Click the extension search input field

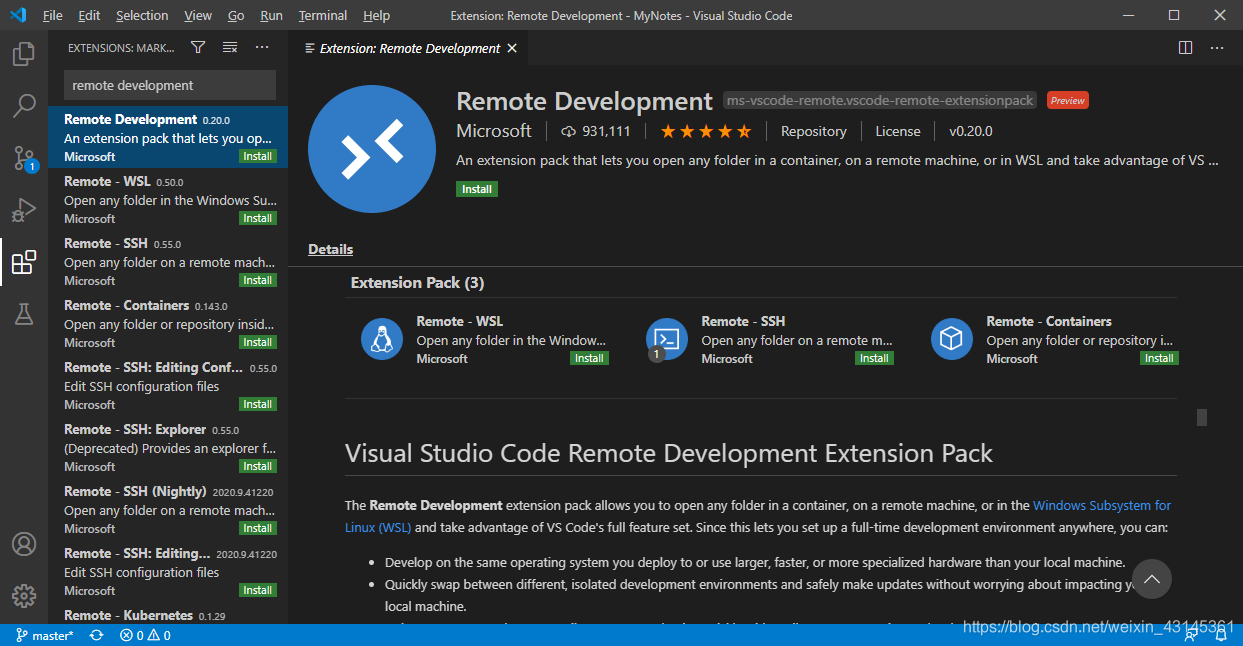(169, 85)
